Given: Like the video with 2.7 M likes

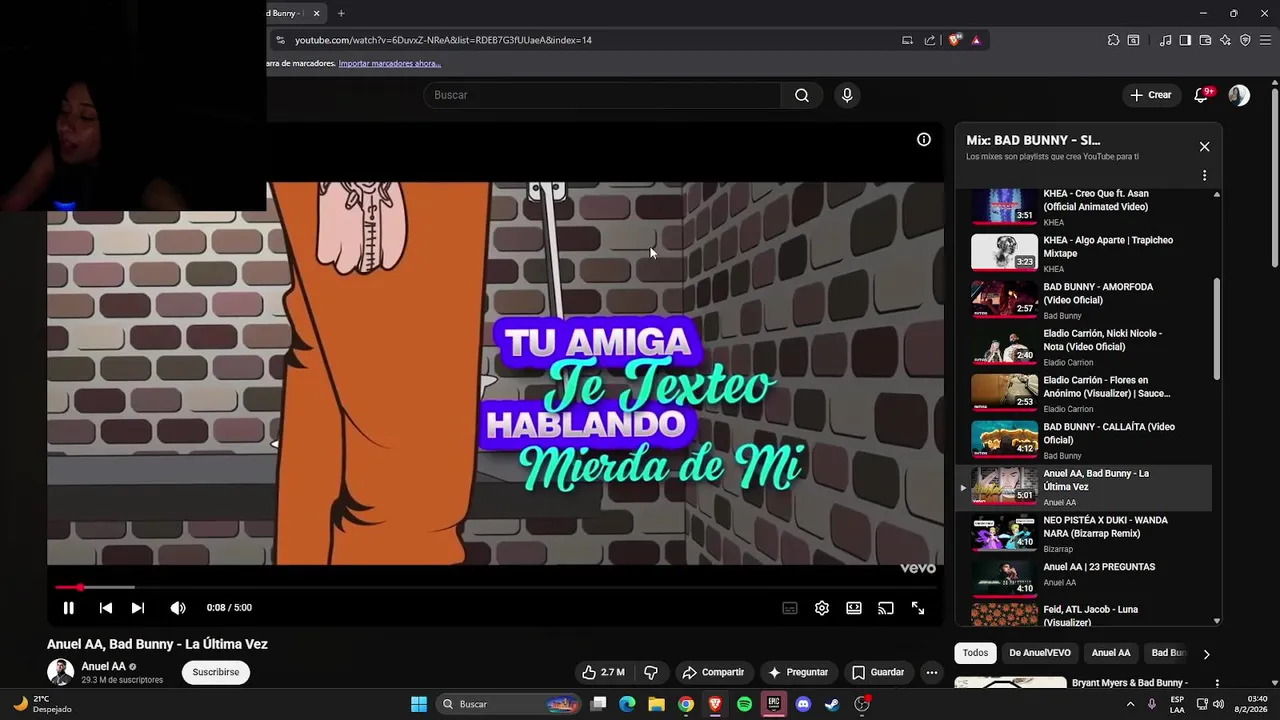Looking at the screenshot, I should pyautogui.click(x=604, y=672).
